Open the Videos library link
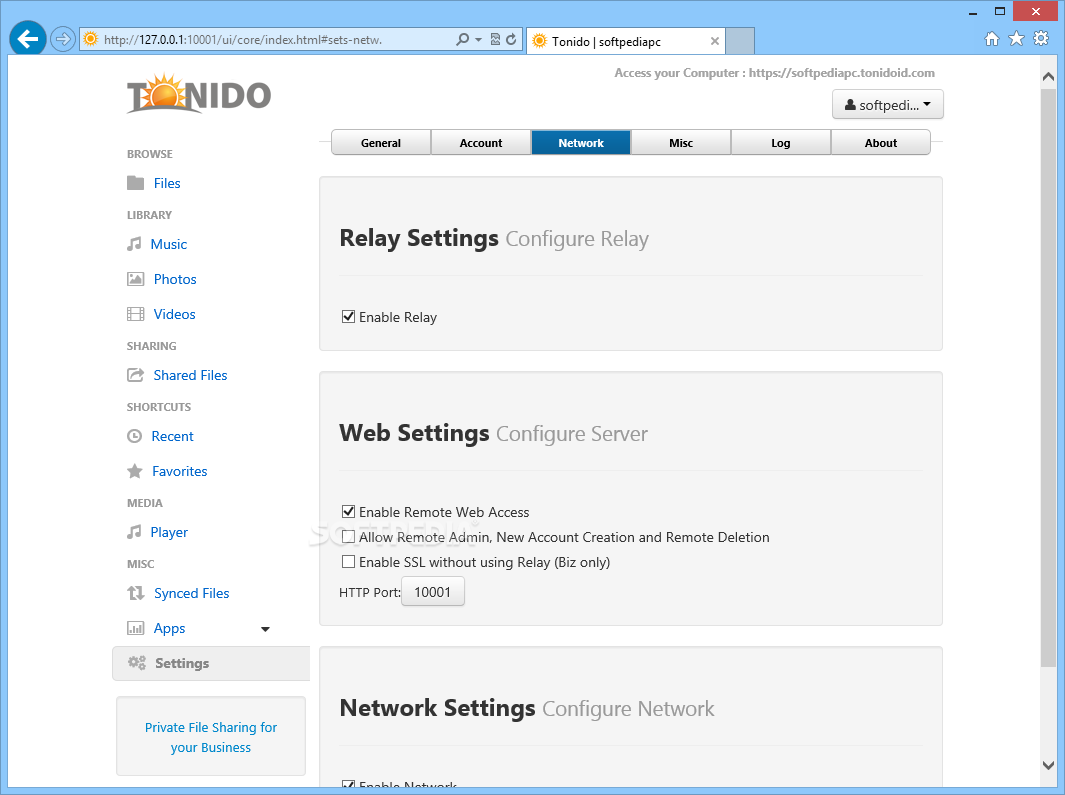Image resolution: width=1065 pixels, height=795 pixels. [x=175, y=315]
